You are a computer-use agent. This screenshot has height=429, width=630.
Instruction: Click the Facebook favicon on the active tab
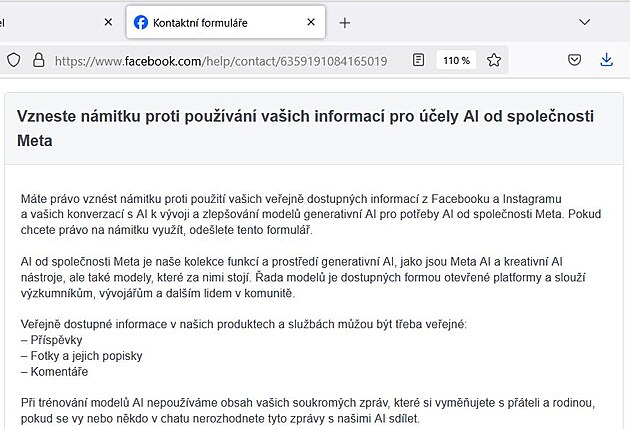(141, 22)
